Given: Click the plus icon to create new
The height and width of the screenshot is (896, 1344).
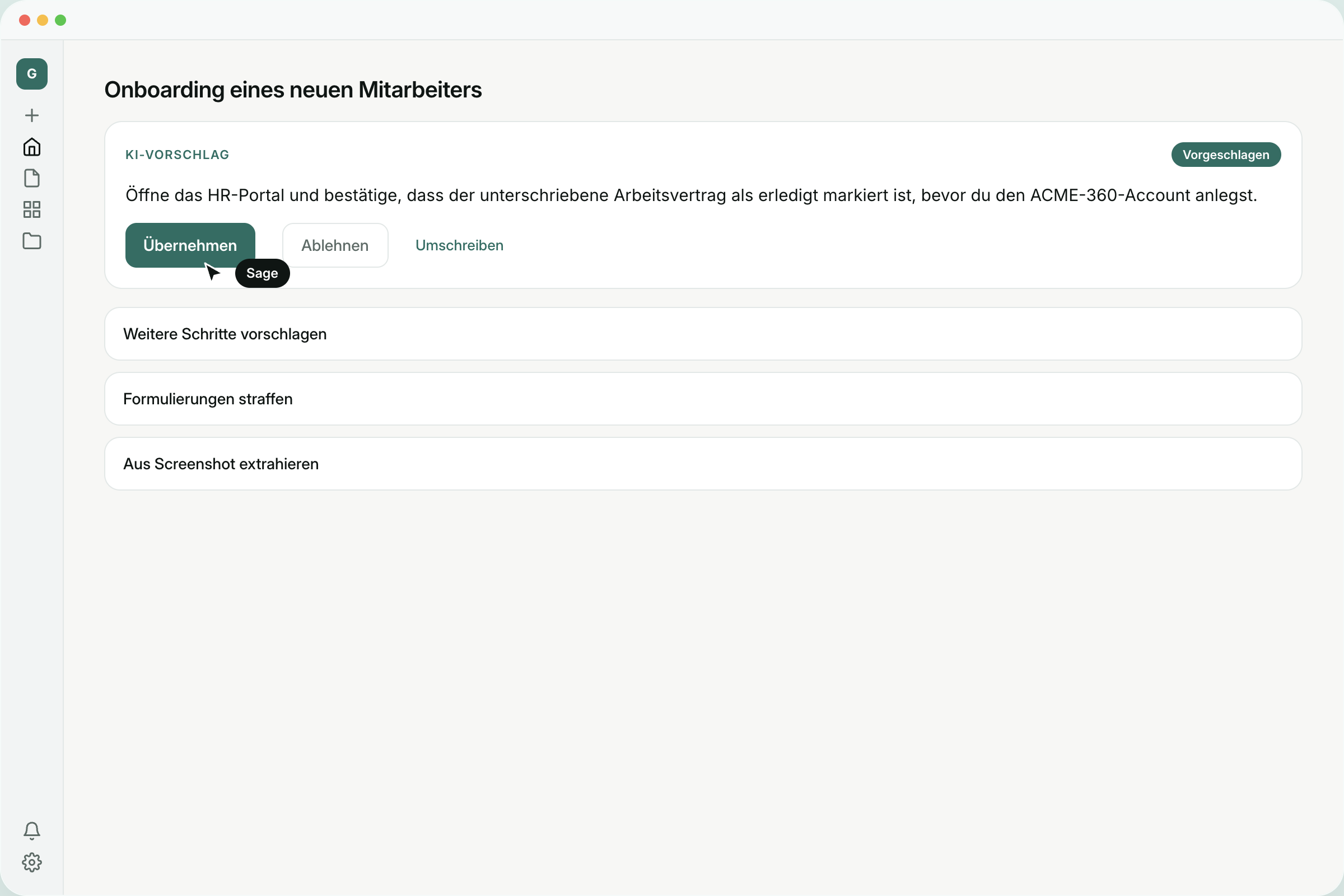Looking at the screenshot, I should (32, 115).
